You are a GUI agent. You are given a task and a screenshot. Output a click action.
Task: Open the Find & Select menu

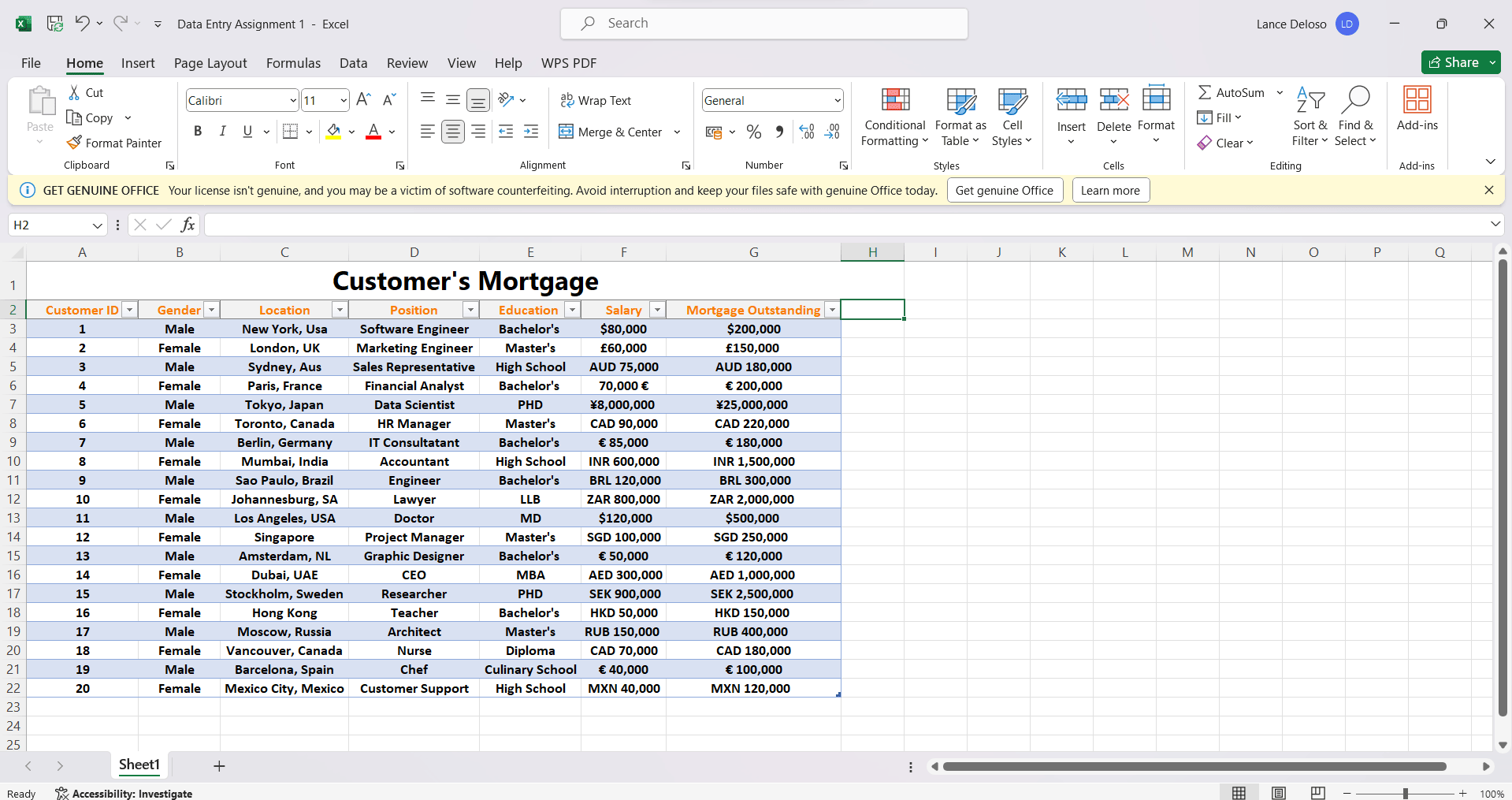point(1355,117)
